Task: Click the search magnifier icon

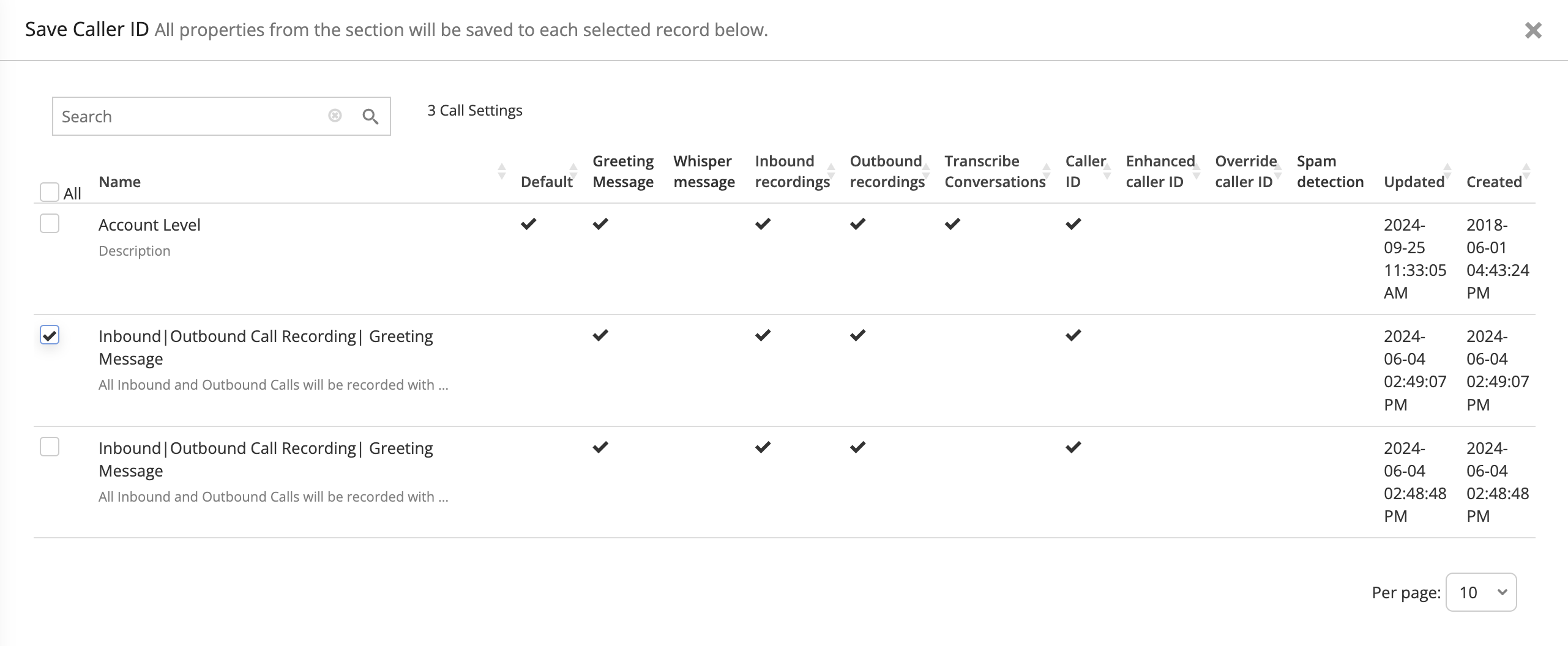Action: (x=370, y=116)
